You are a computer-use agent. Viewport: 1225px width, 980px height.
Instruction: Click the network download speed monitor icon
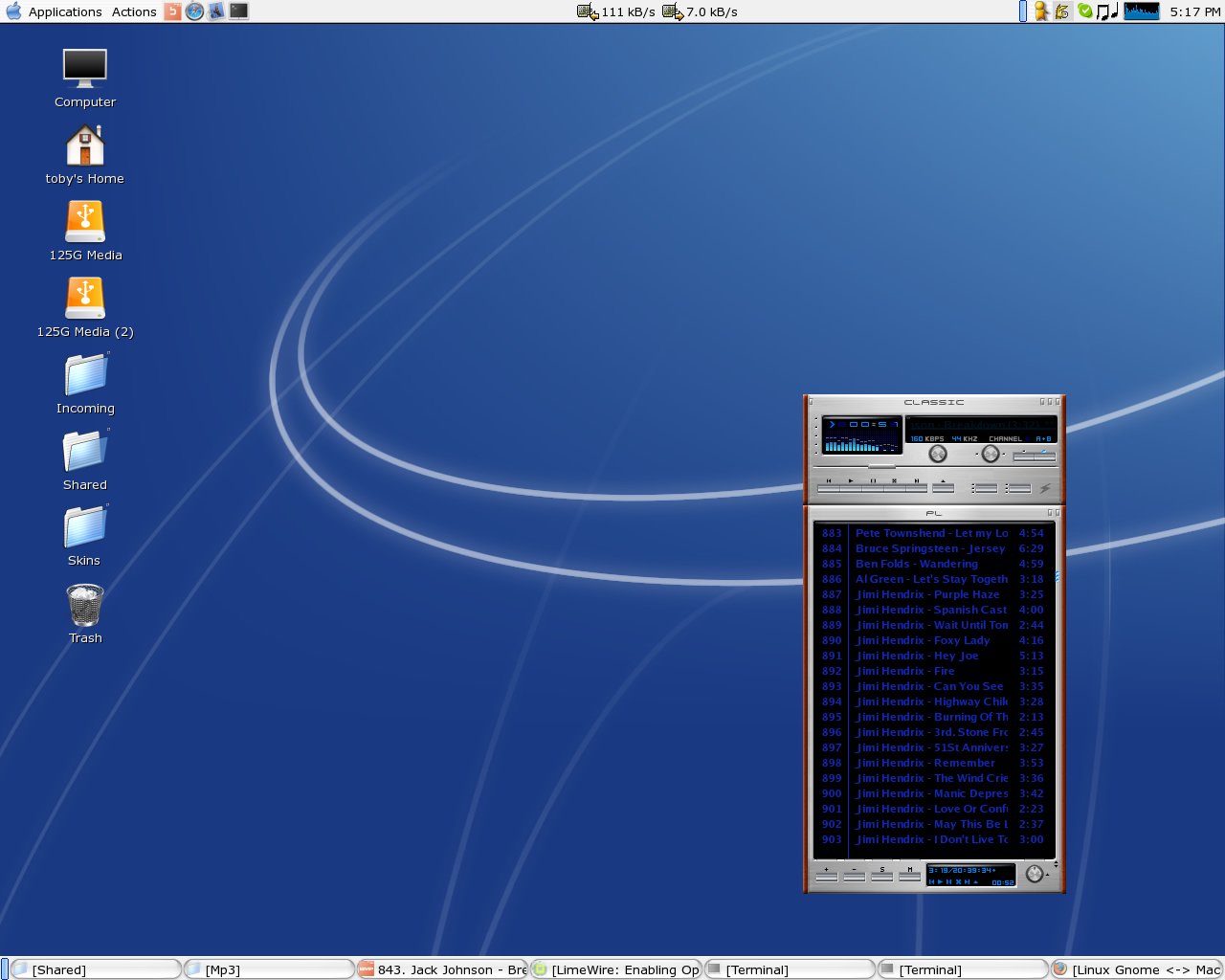pyautogui.click(x=588, y=11)
